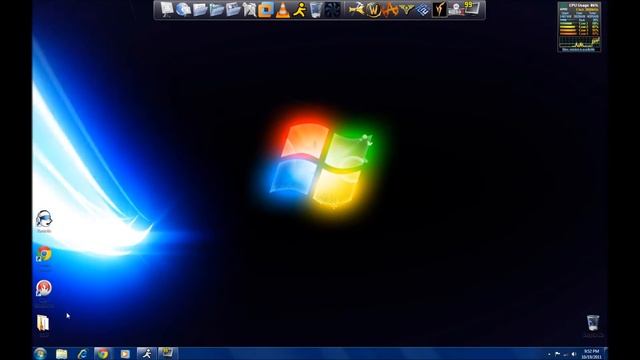Open Action Center flag icon in tray
The height and width of the screenshot is (360, 640).
tap(557, 354)
